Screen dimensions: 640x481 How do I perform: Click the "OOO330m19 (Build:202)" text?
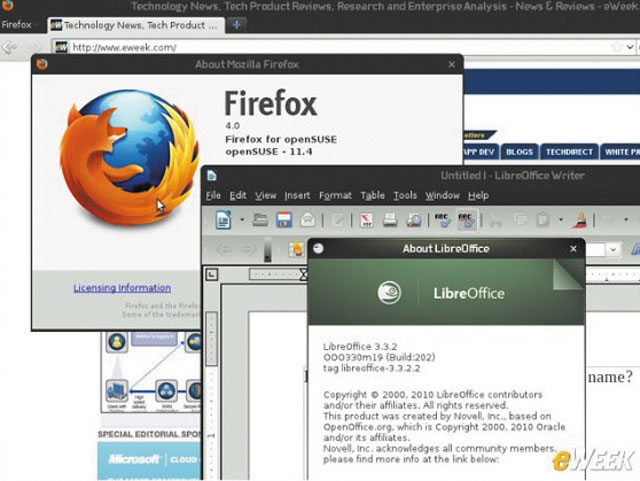point(379,358)
